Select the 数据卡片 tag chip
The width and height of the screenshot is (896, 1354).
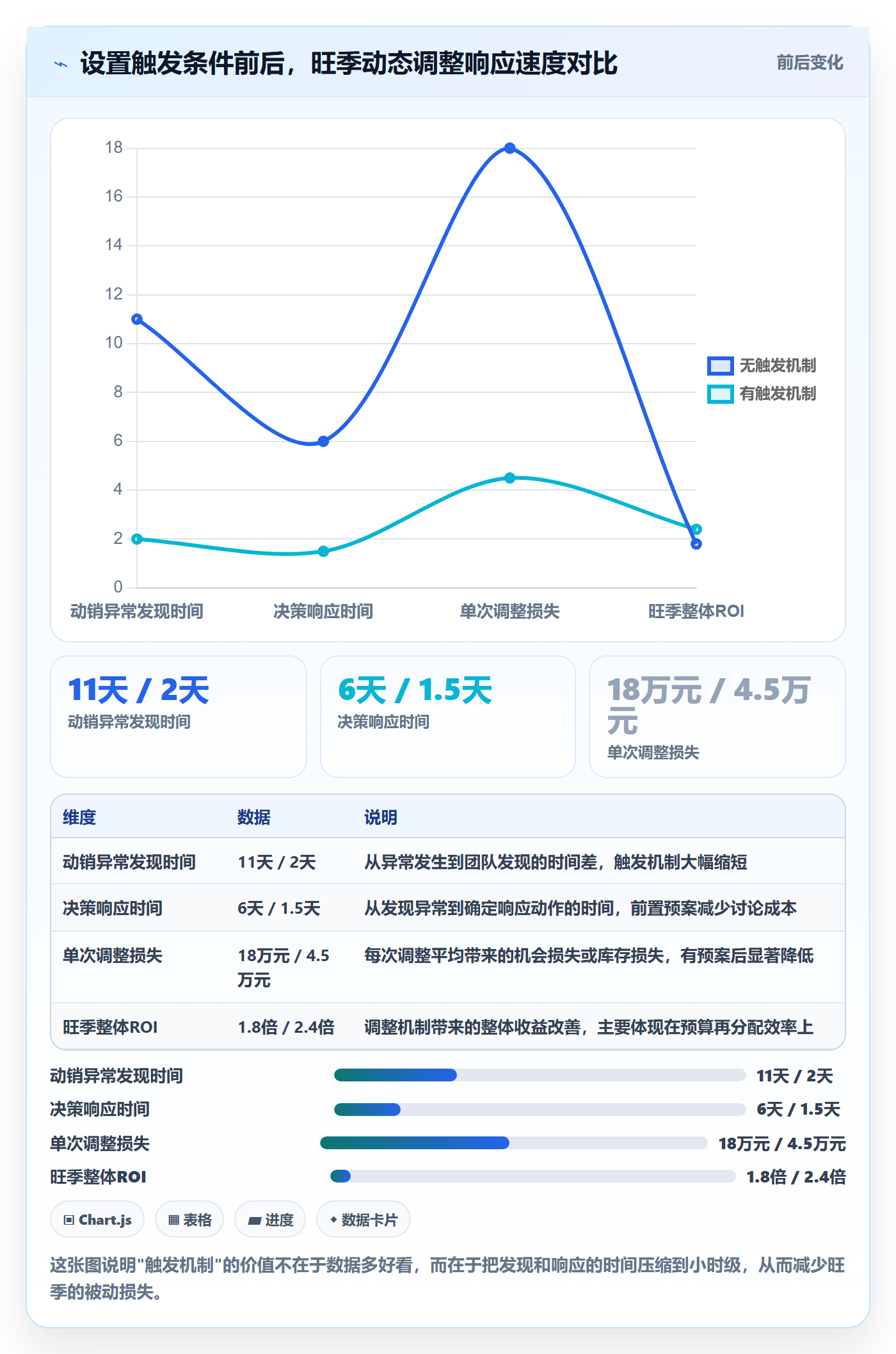click(364, 1220)
